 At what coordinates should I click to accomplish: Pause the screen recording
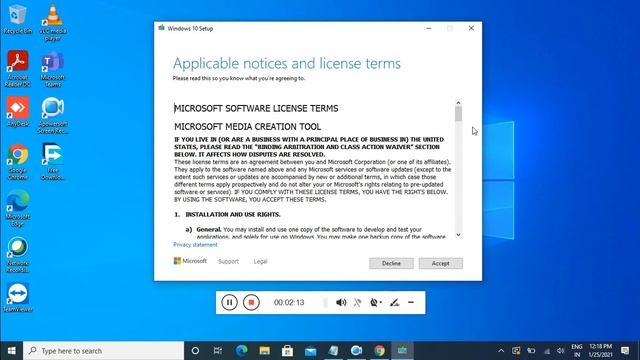point(229,302)
